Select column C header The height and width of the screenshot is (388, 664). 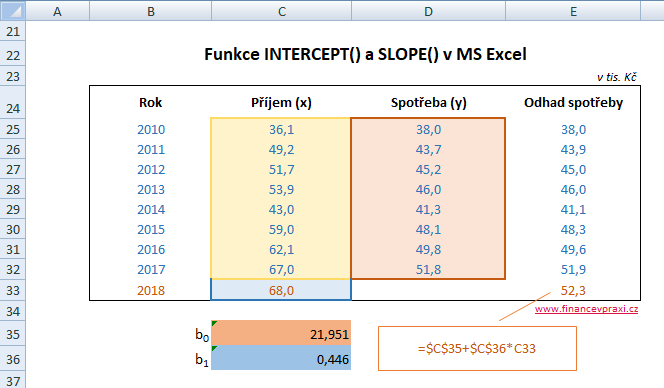pyautogui.click(x=281, y=11)
